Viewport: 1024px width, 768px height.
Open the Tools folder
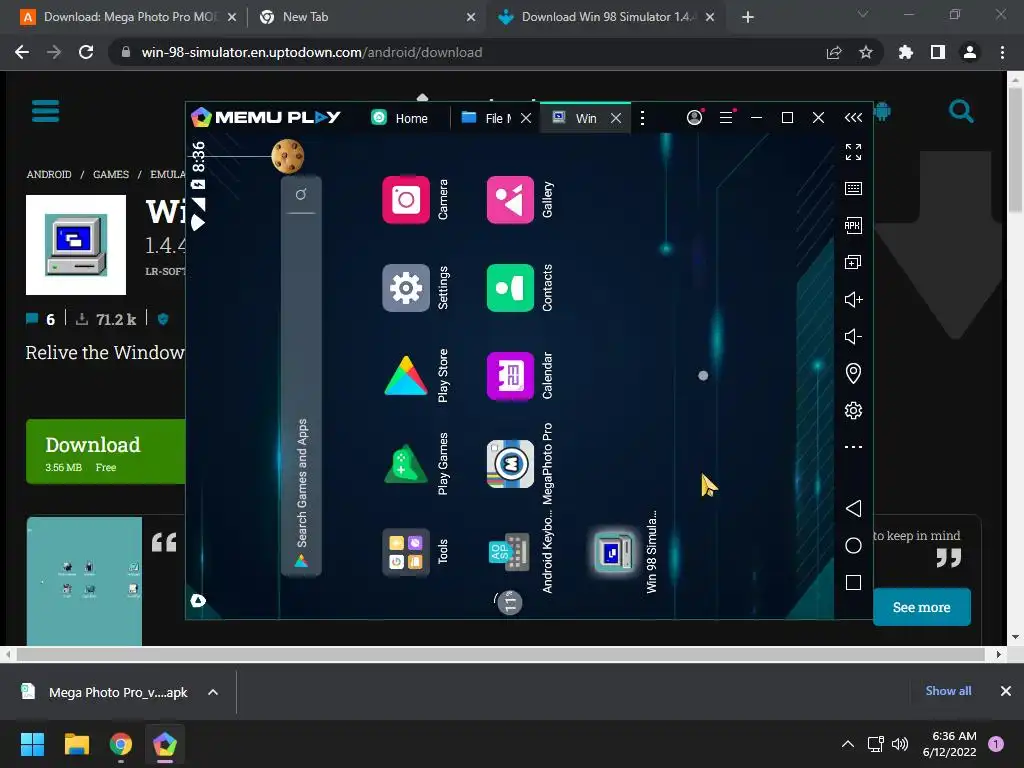pos(406,552)
